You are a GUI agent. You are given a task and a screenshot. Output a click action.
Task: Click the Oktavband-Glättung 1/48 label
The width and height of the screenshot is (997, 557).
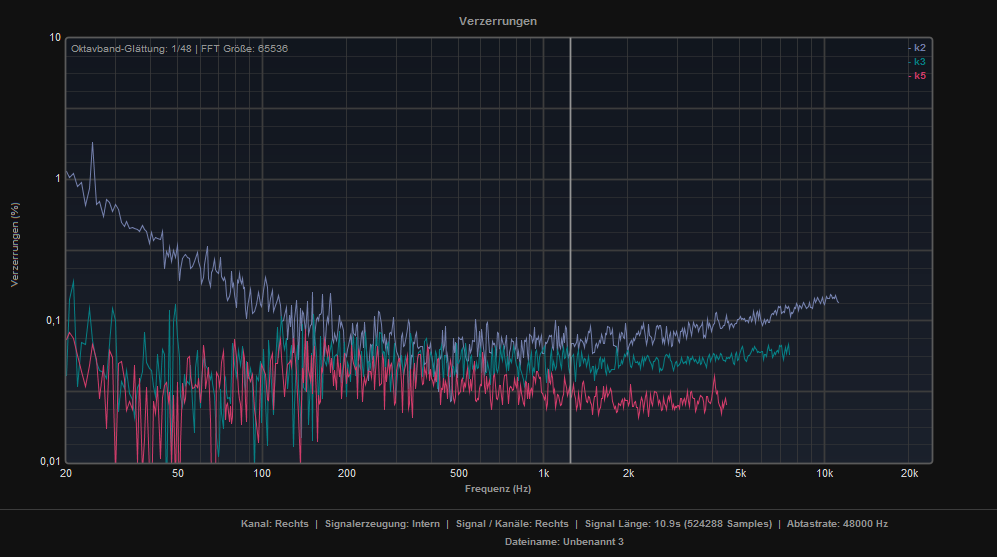(130, 49)
